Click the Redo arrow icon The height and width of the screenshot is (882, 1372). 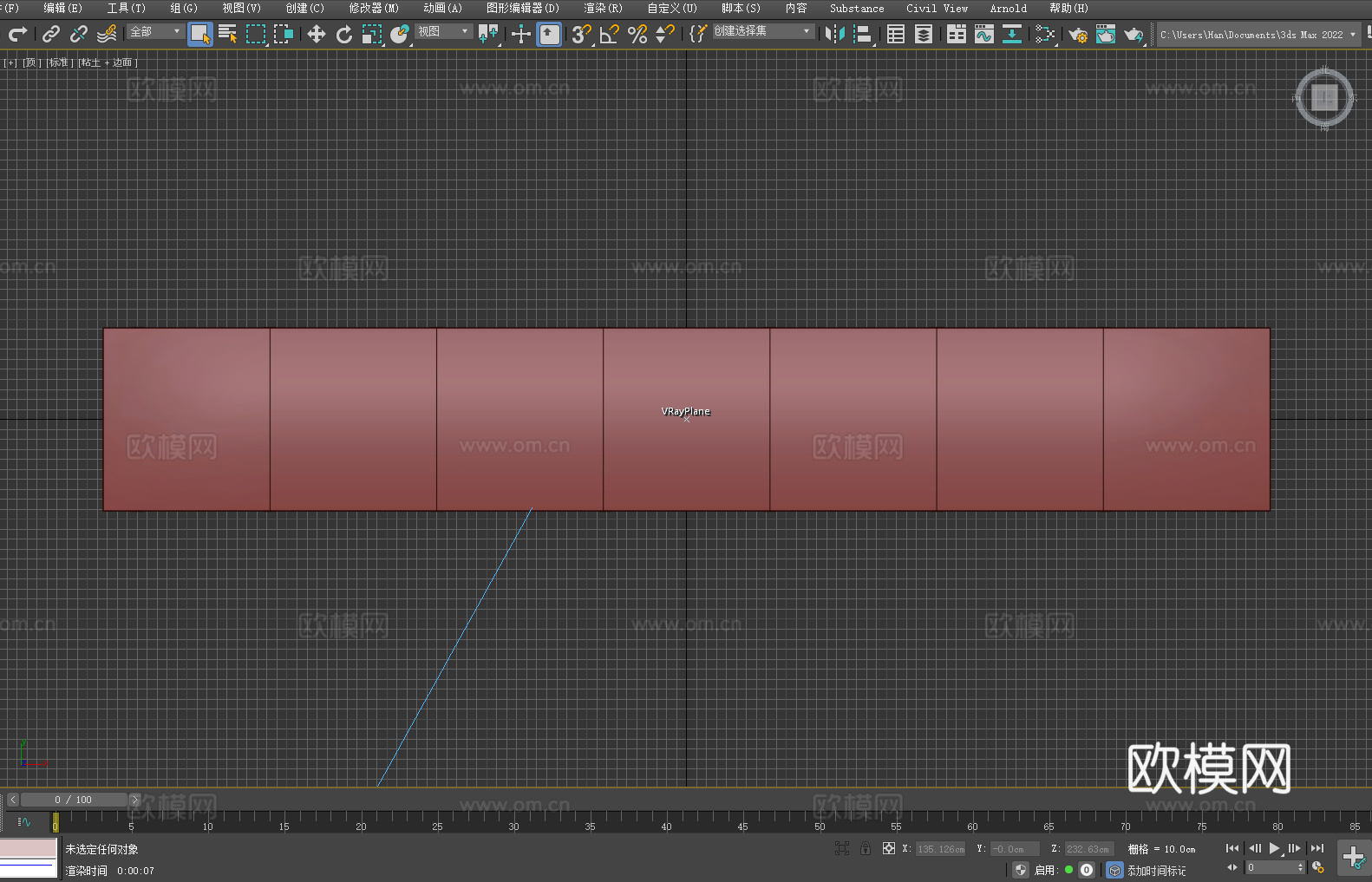coord(17,34)
